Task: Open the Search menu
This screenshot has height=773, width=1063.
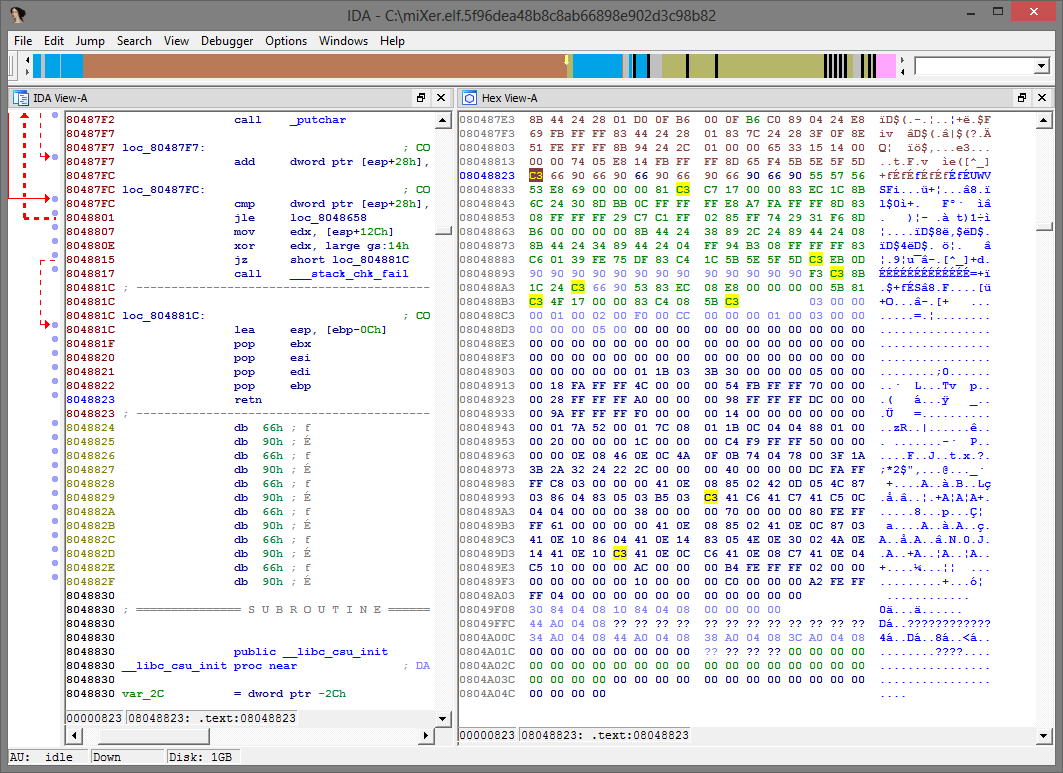Action: (134, 41)
